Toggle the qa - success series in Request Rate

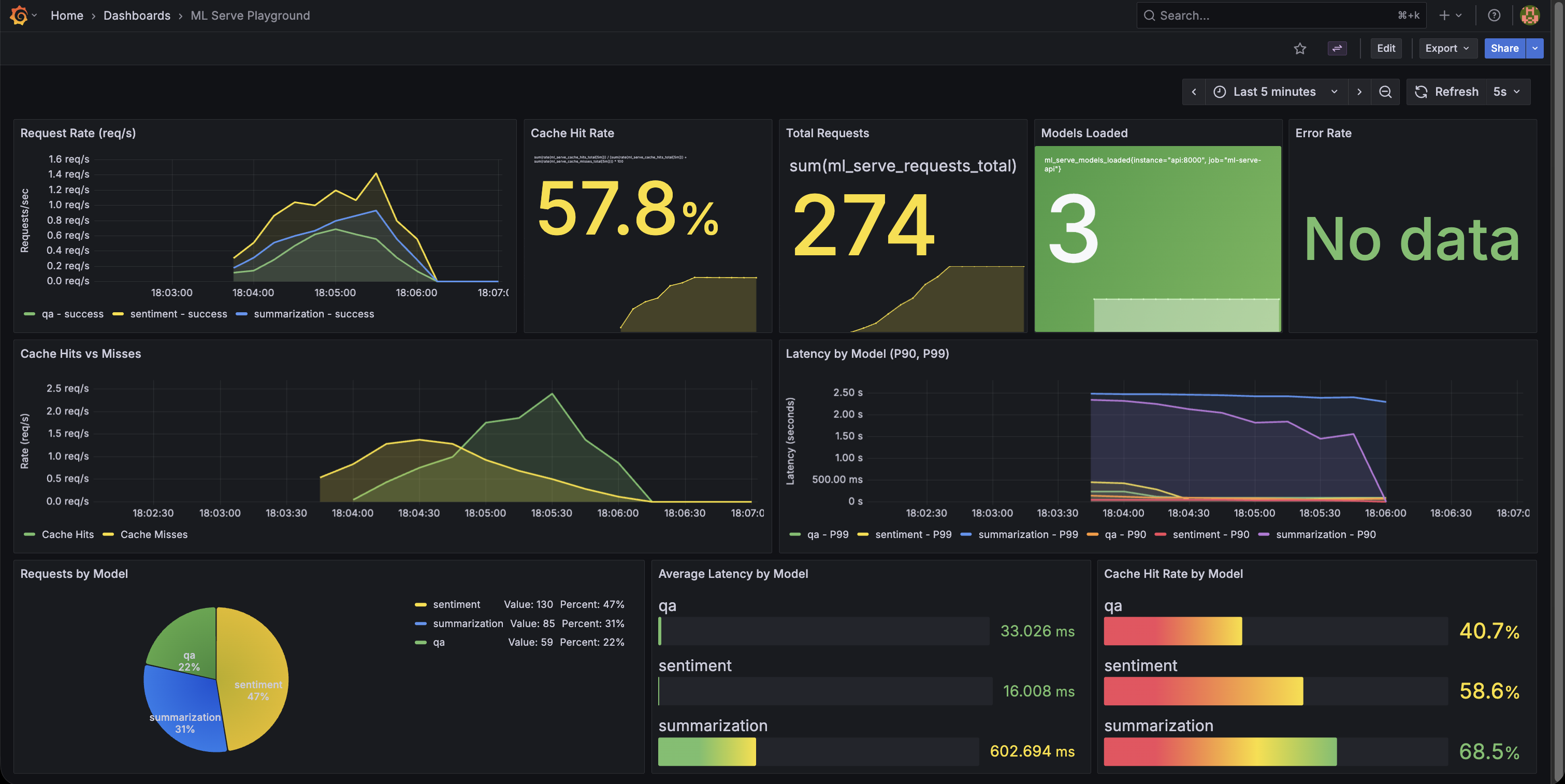(x=73, y=314)
